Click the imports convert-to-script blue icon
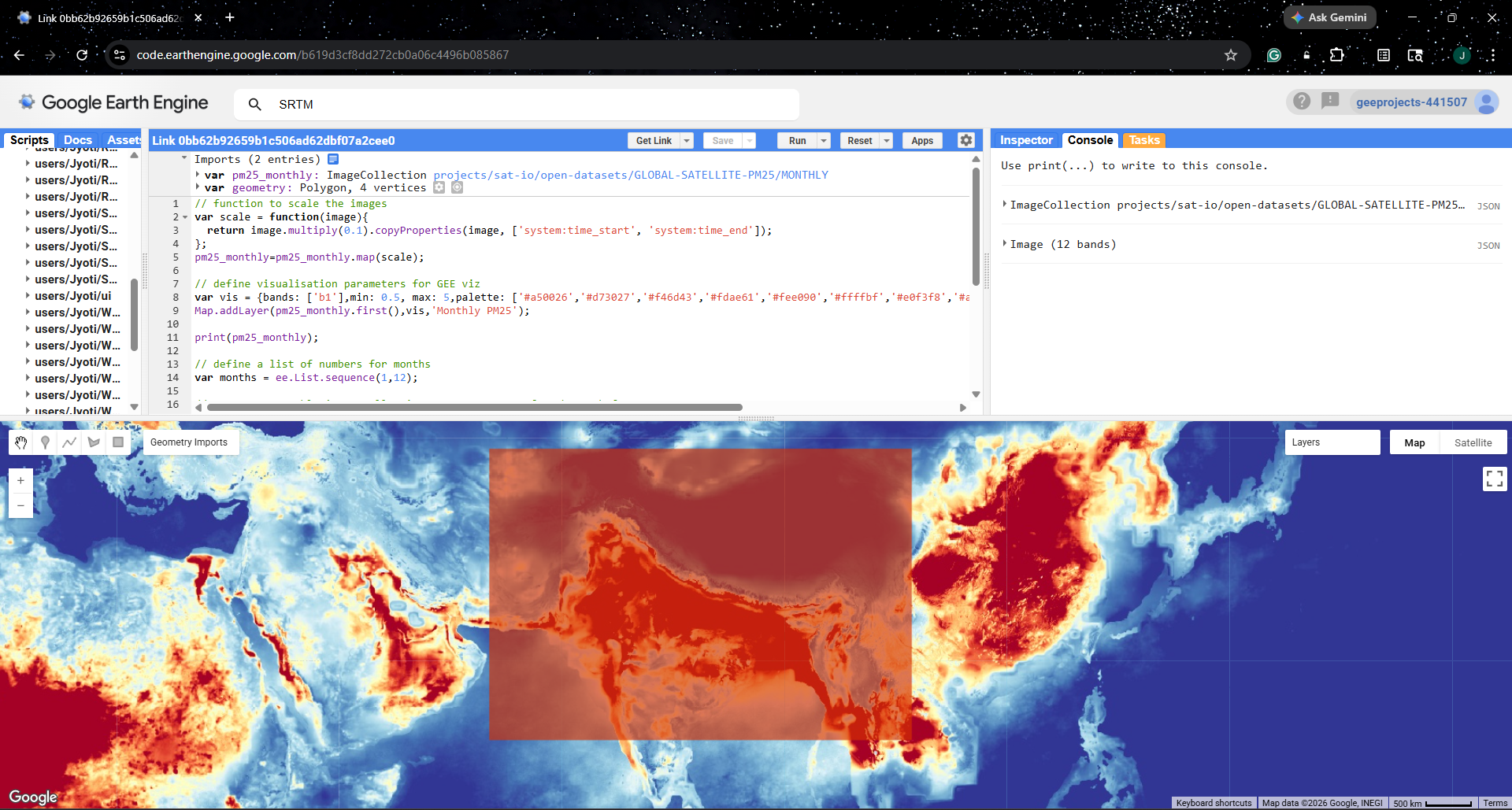Image resolution: width=1512 pixels, height=810 pixels. pyautogui.click(x=333, y=159)
